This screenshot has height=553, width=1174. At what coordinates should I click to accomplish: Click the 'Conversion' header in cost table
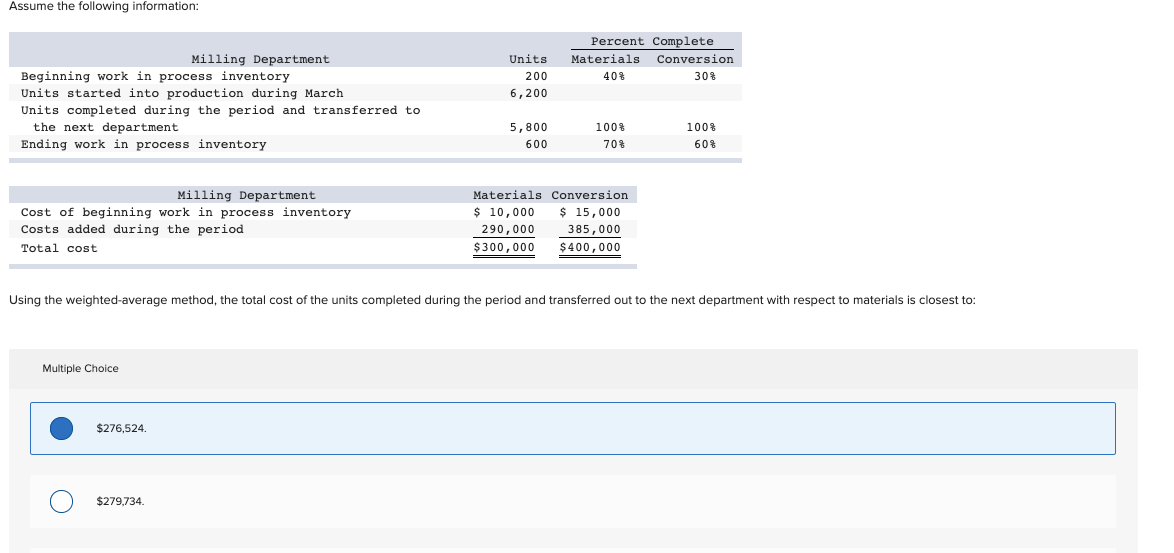tap(590, 195)
